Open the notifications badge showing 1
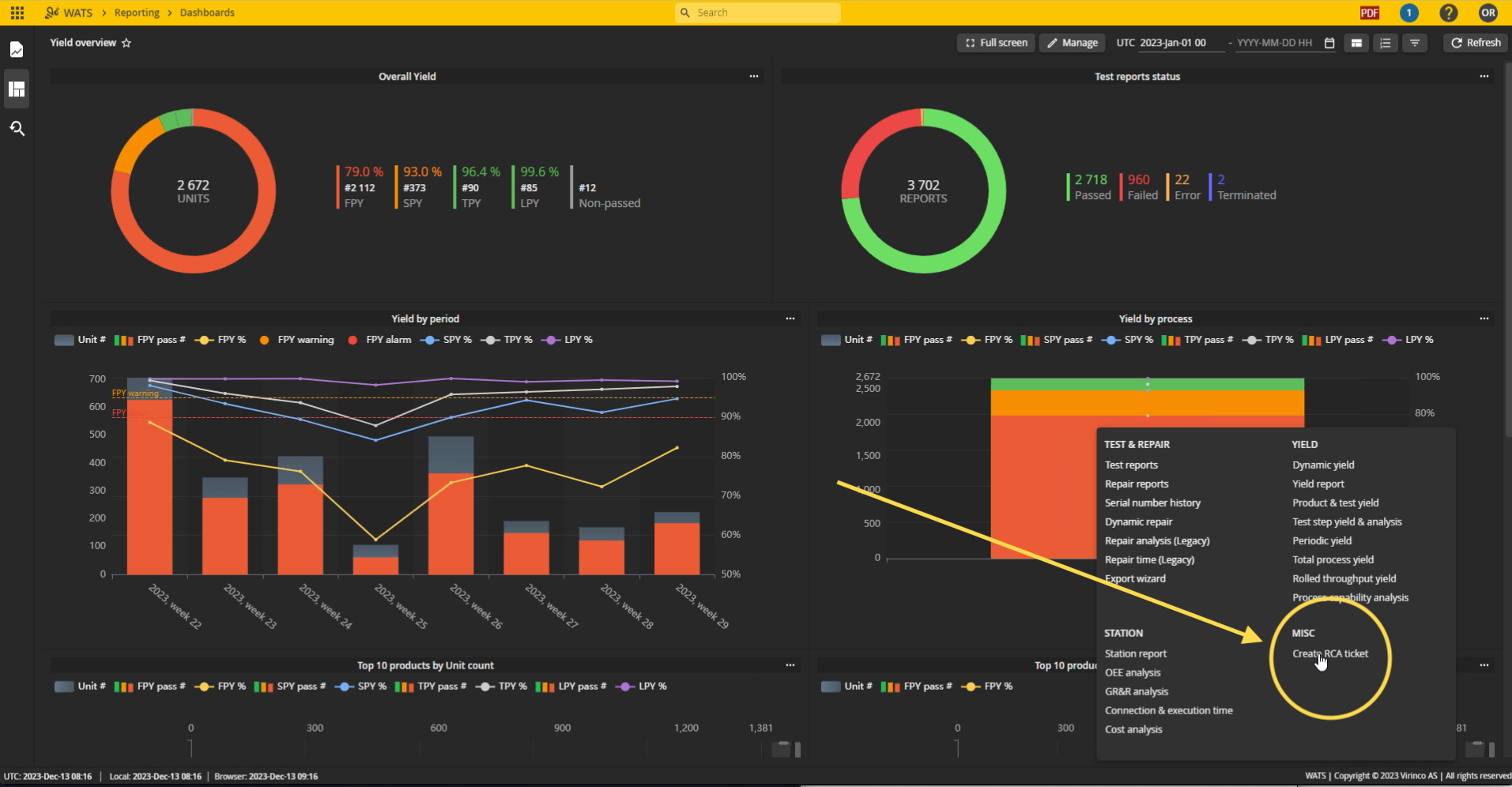 click(1408, 13)
